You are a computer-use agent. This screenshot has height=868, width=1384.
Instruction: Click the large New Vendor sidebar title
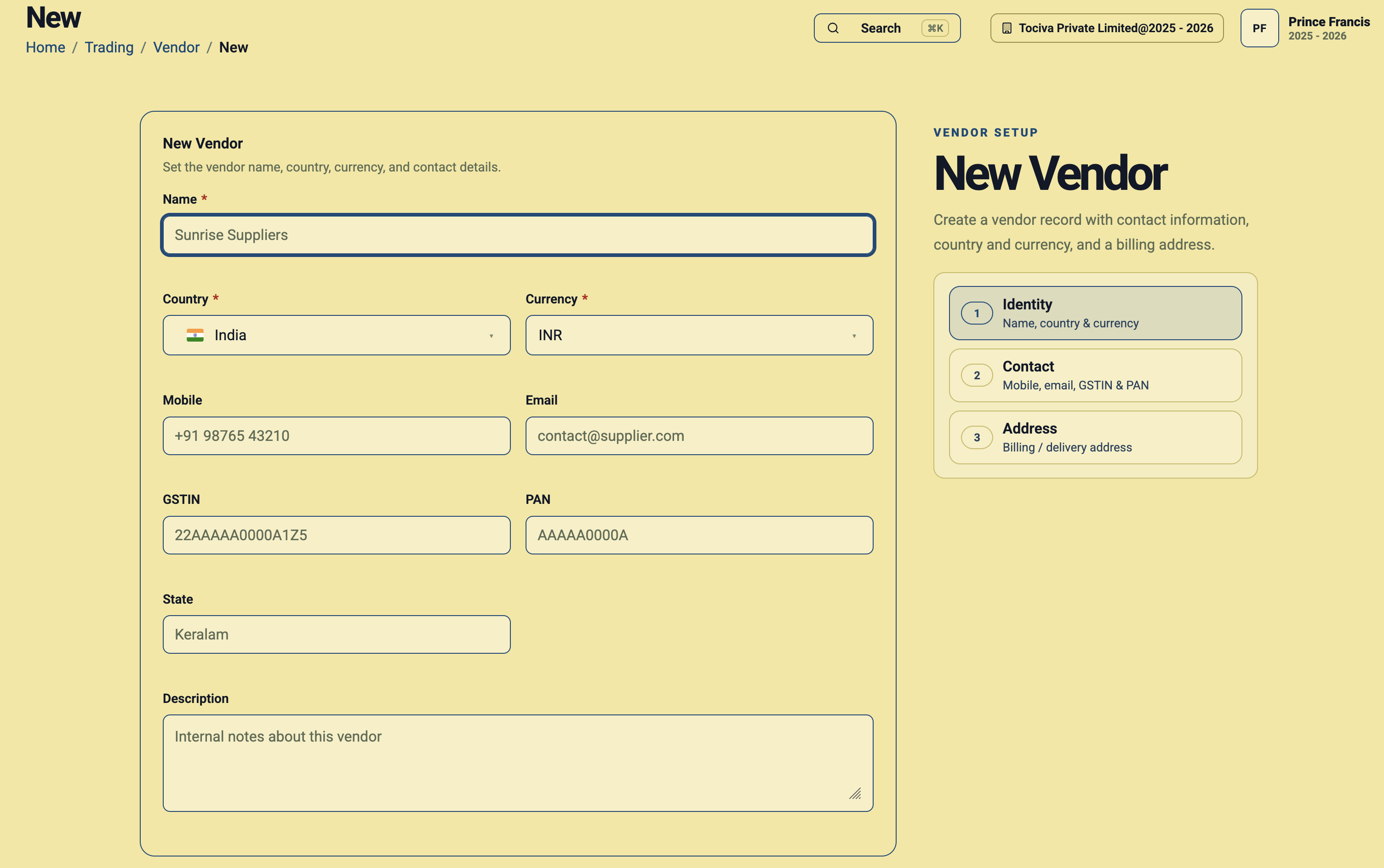click(x=1051, y=173)
